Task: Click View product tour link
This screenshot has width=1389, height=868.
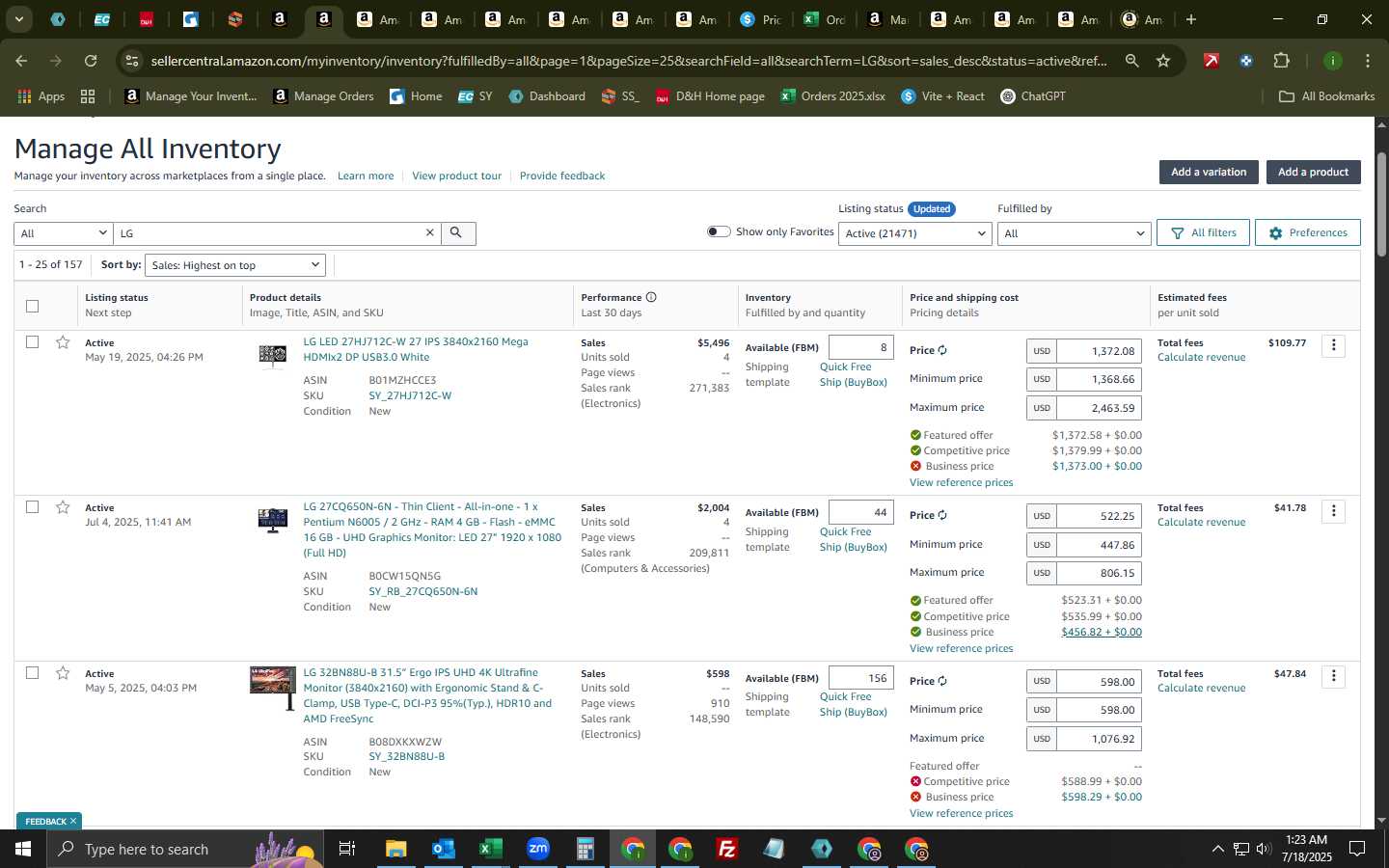Action: click(456, 176)
